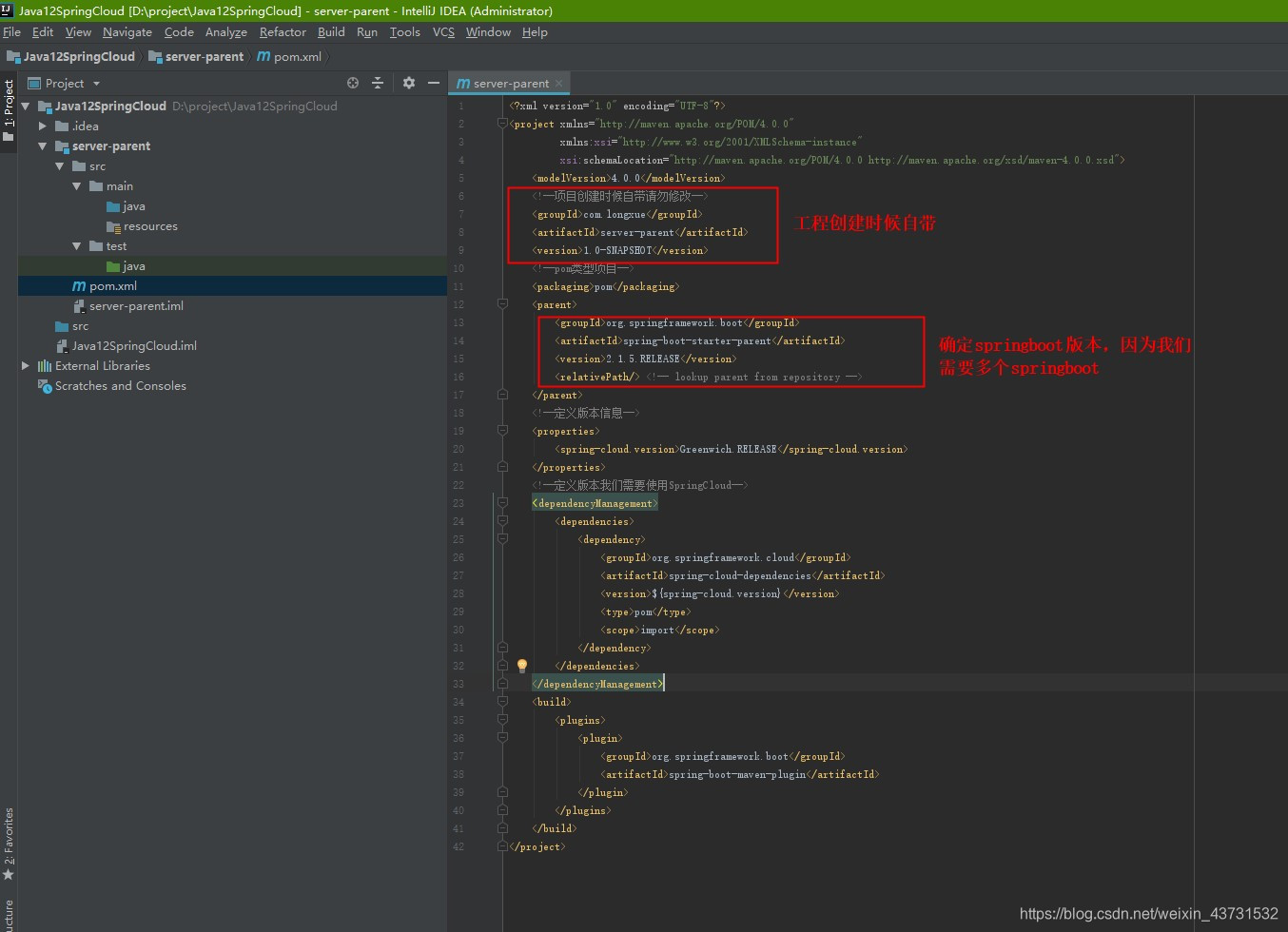Fold the build tag at line 34
The width and height of the screenshot is (1288, 932).
tap(502, 702)
